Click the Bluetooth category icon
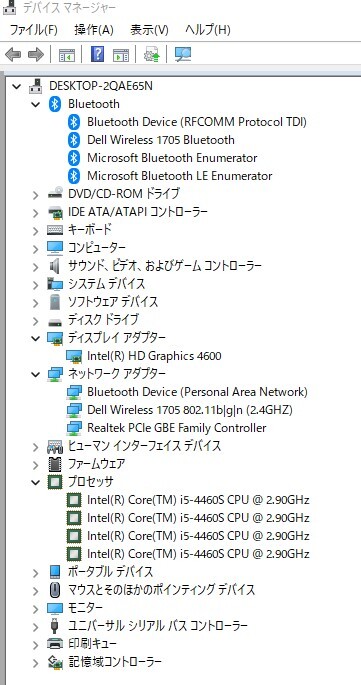Image resolution: width=361 pixels, height=685 pixels. (55, 104)
